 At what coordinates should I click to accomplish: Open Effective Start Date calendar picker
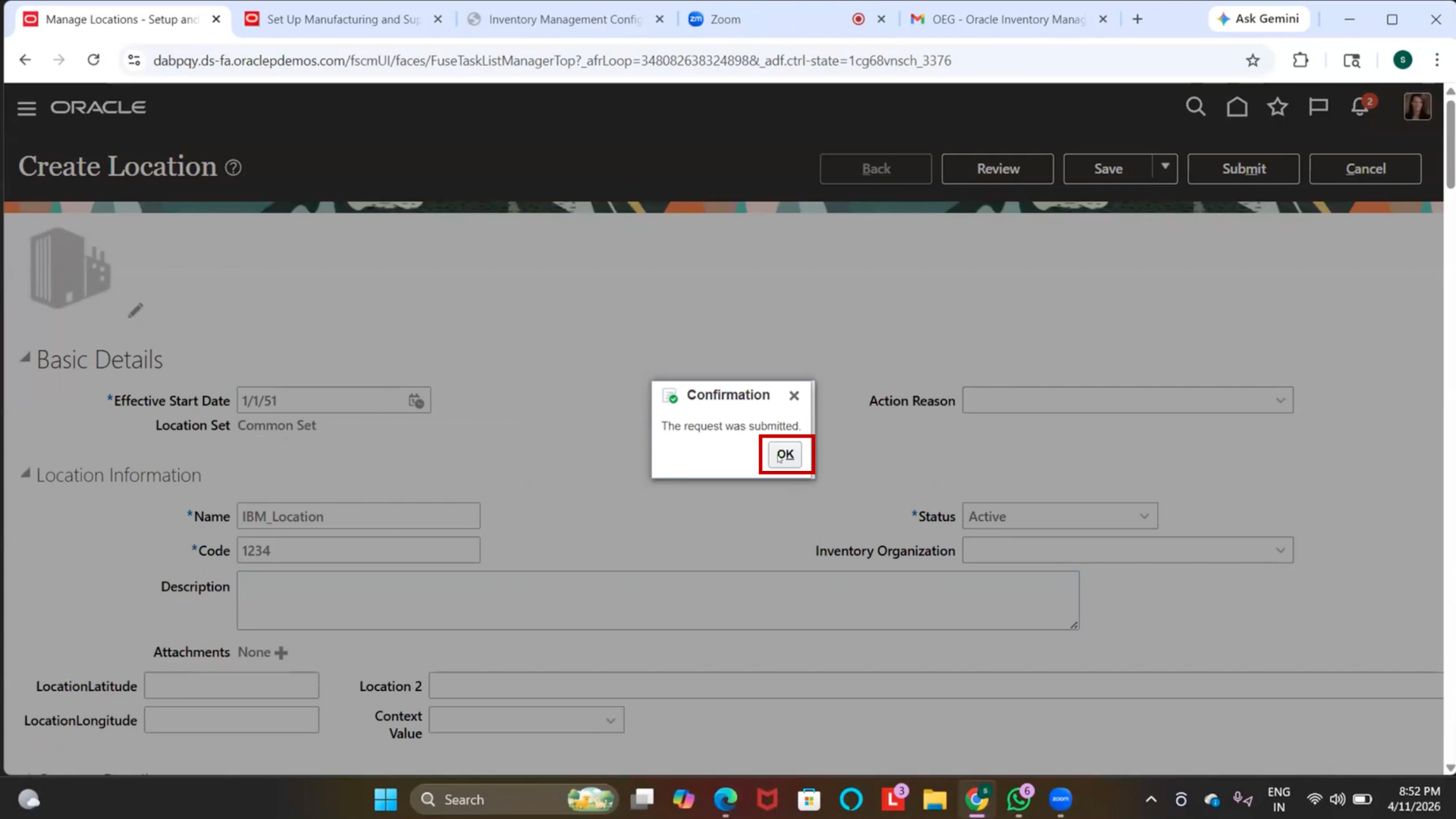click(x=416, y=400)
